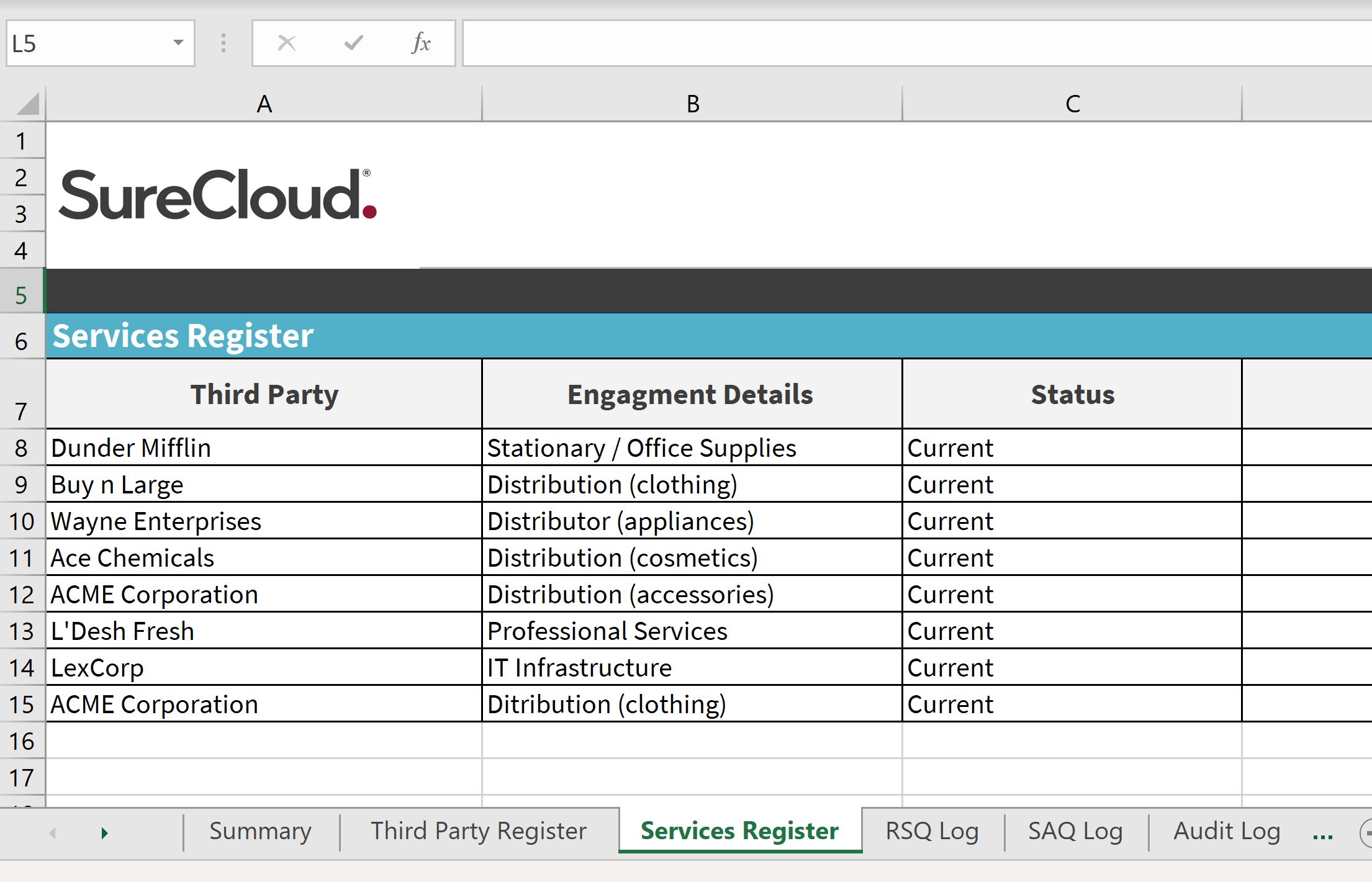Click the Name Box showing L5

101,43
